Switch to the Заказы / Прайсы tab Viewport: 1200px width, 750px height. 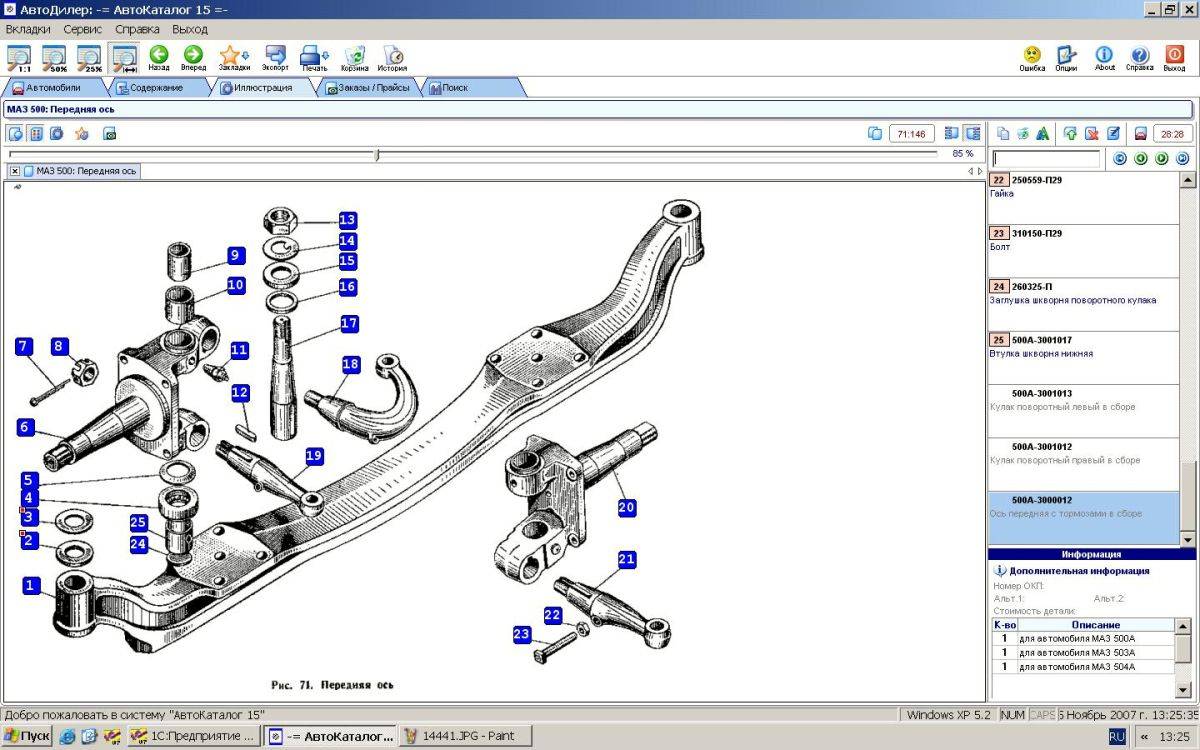(368, 88)
